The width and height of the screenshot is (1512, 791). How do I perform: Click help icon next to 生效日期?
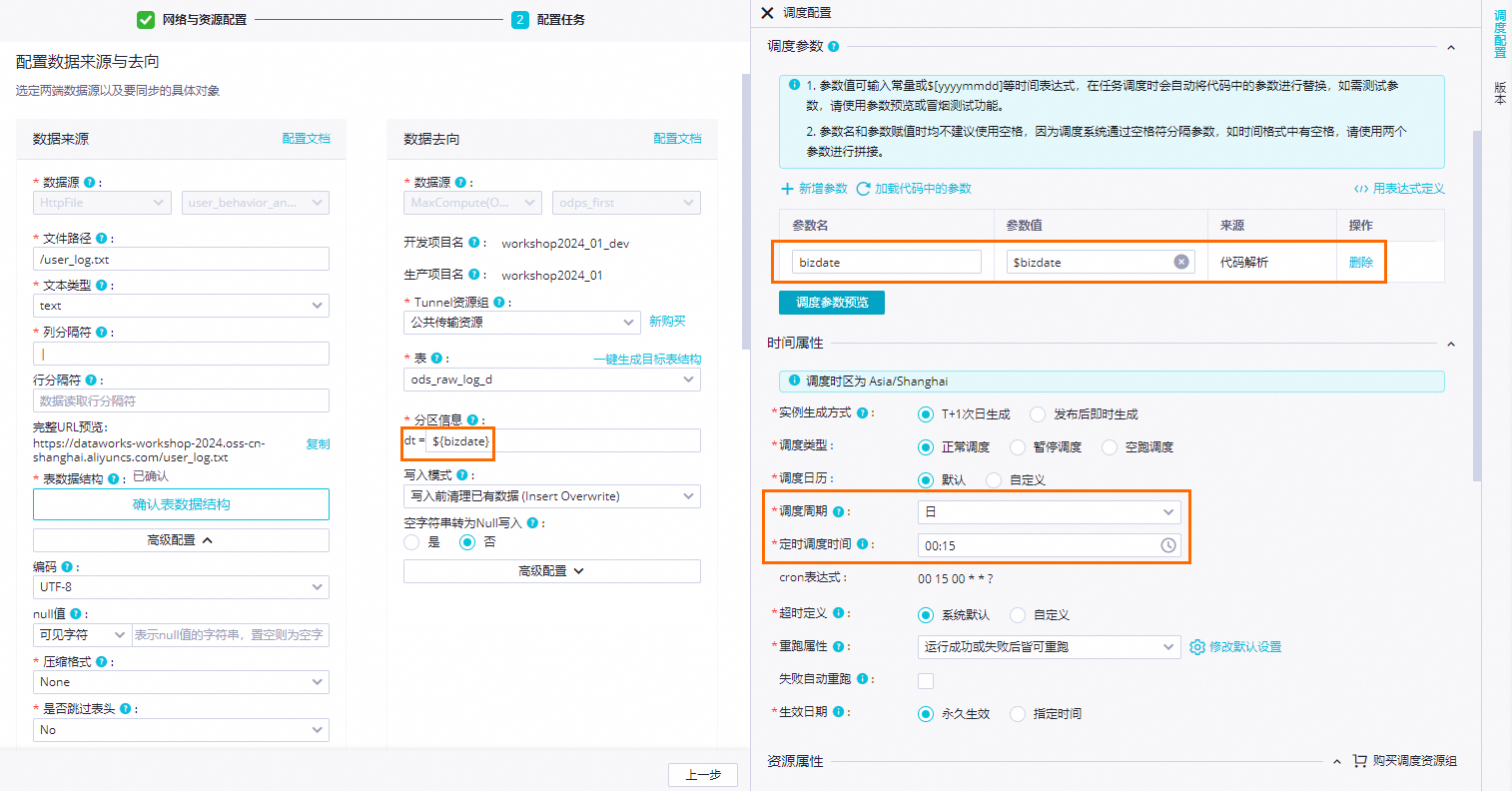839,712
